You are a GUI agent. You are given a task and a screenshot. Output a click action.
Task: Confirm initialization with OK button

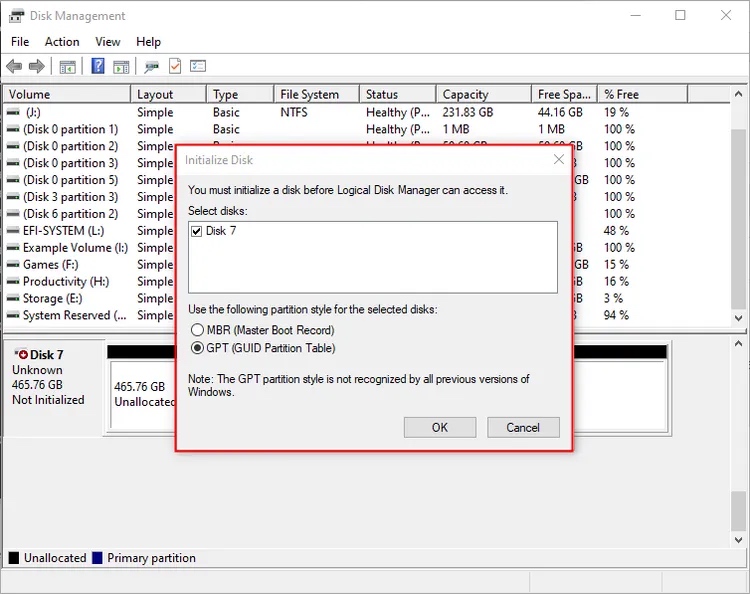tap(440, 428)
